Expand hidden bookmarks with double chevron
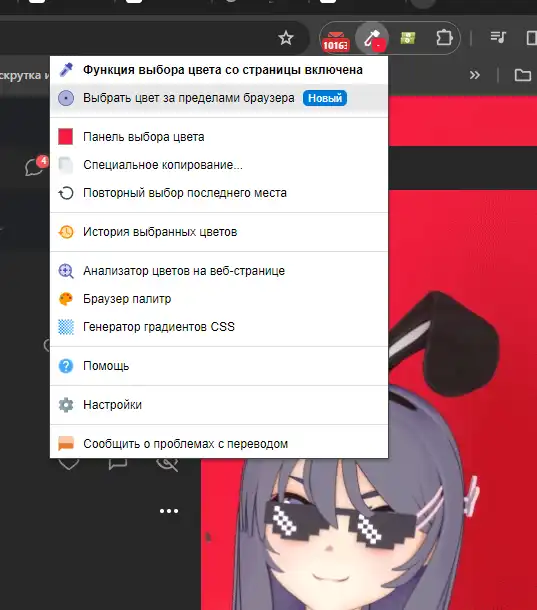This screenshot has height=610, width=537. [474, 75]
